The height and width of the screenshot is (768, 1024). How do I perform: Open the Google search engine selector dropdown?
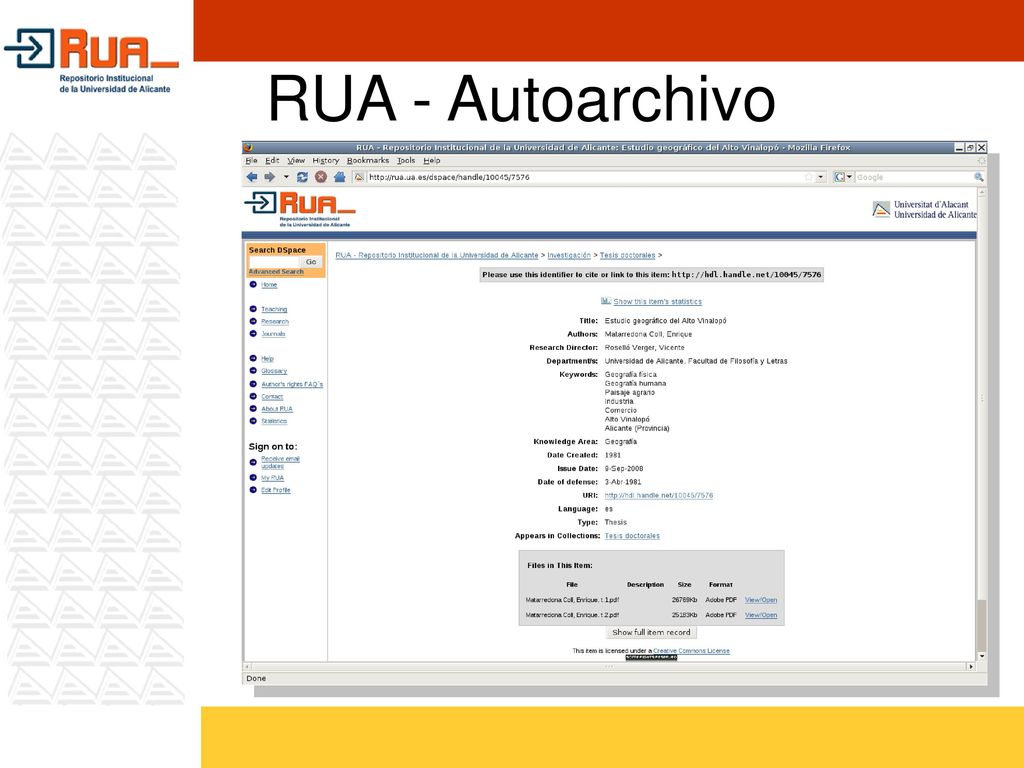(843, 177)
